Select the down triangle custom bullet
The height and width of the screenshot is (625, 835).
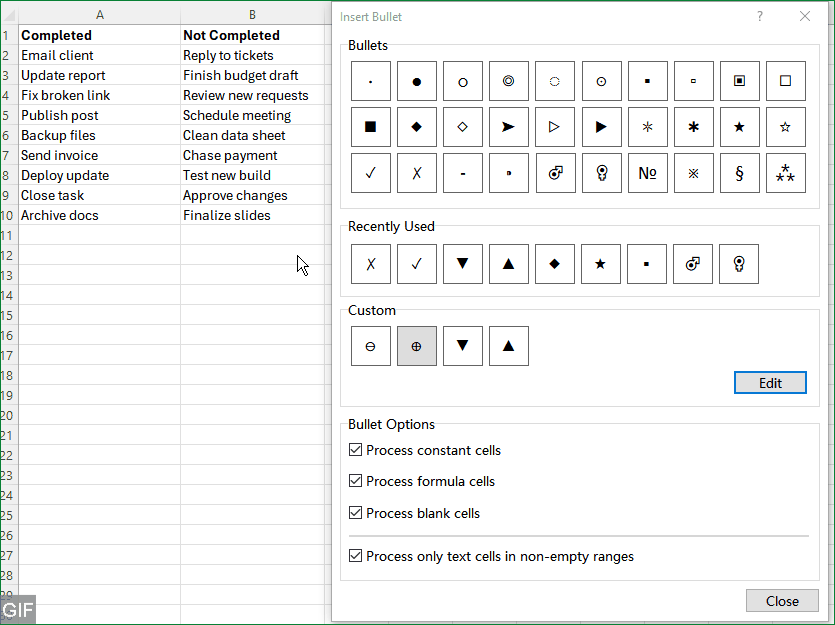click(463, 345)
